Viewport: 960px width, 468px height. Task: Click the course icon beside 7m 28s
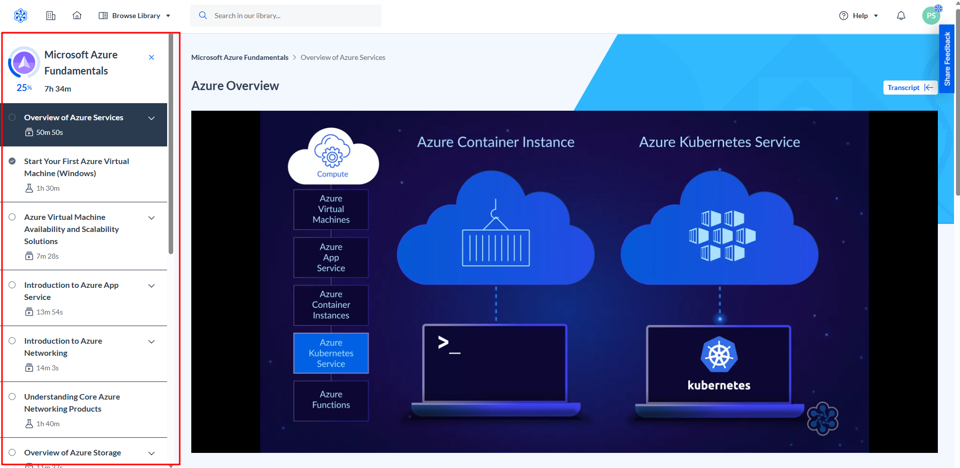28,256
